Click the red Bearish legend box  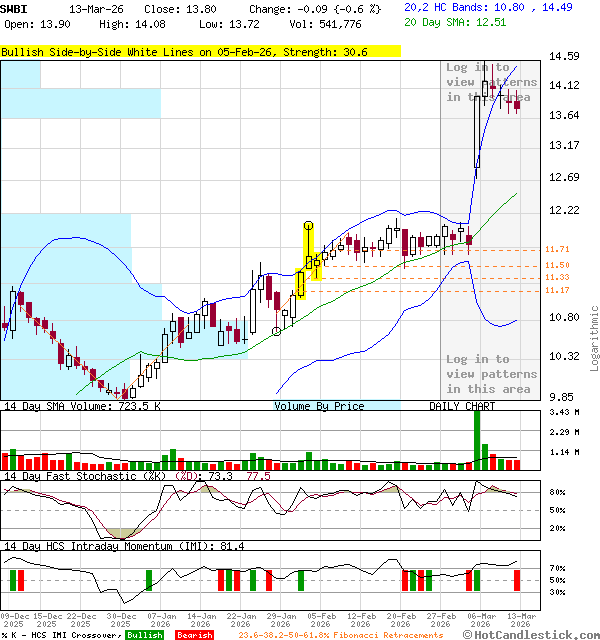(x=194, y=635)
